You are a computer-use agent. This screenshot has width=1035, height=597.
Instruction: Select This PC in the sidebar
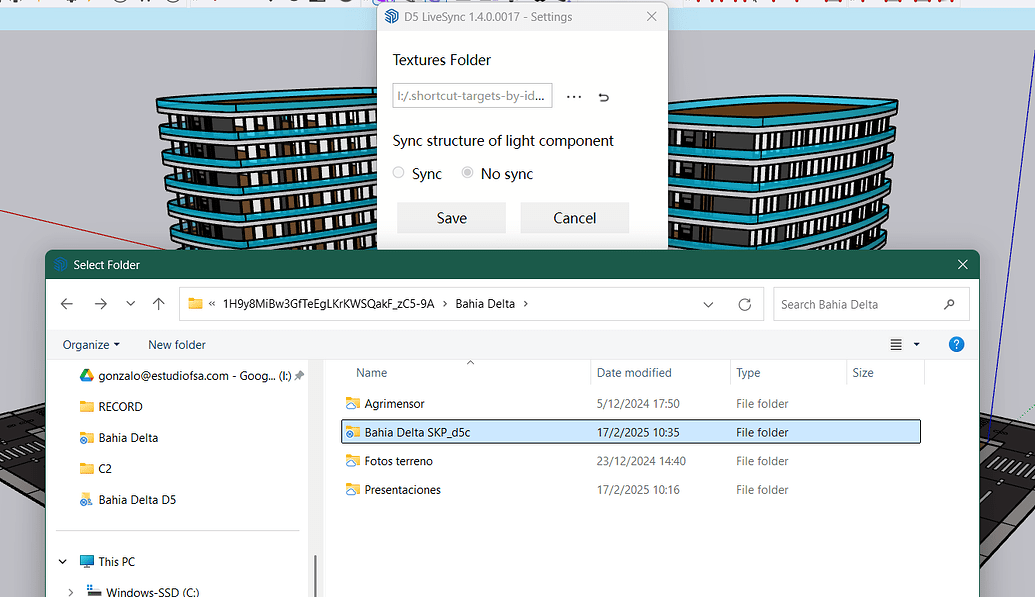pos(116,562)
